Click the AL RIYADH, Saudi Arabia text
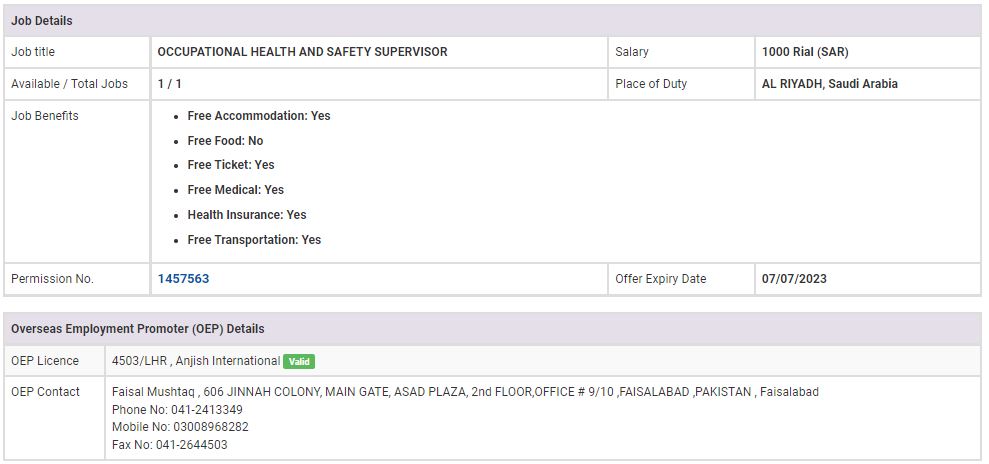This screenshot has width=989, height=464. coord(829,84)
